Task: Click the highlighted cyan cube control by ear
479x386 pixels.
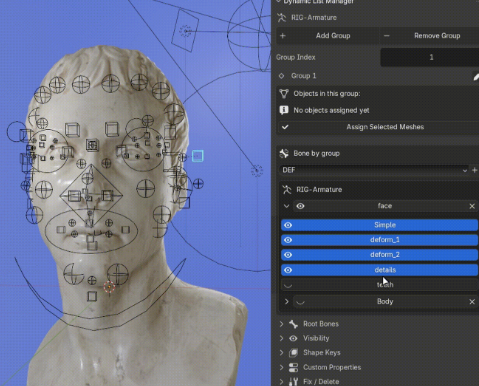Action: pyautogui.click(x=197, y=156)
